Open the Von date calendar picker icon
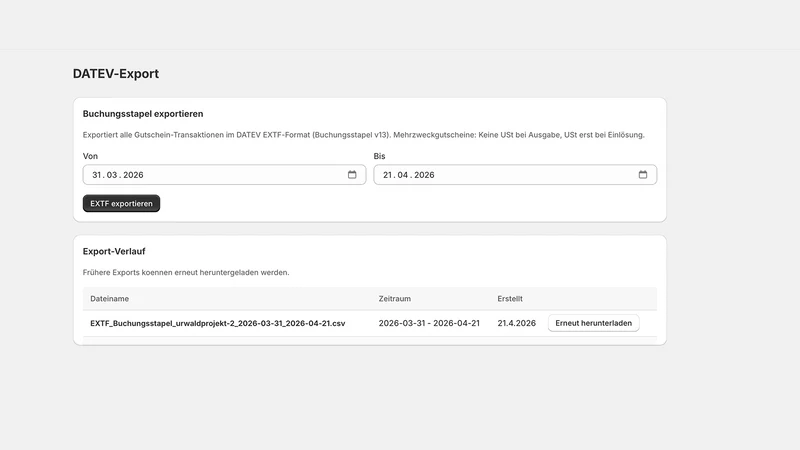This screenshot has height=450, width=800. [x=352, y=174]
